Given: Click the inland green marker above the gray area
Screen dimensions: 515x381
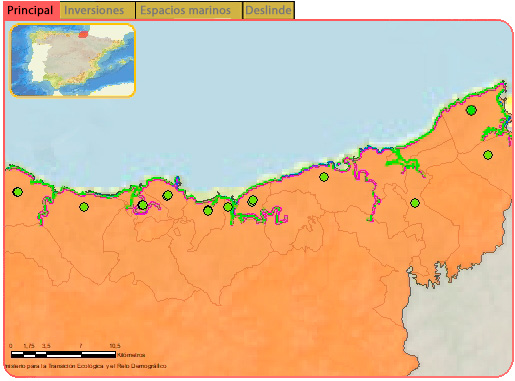Looking at the screenshot, I should (415, 203).
